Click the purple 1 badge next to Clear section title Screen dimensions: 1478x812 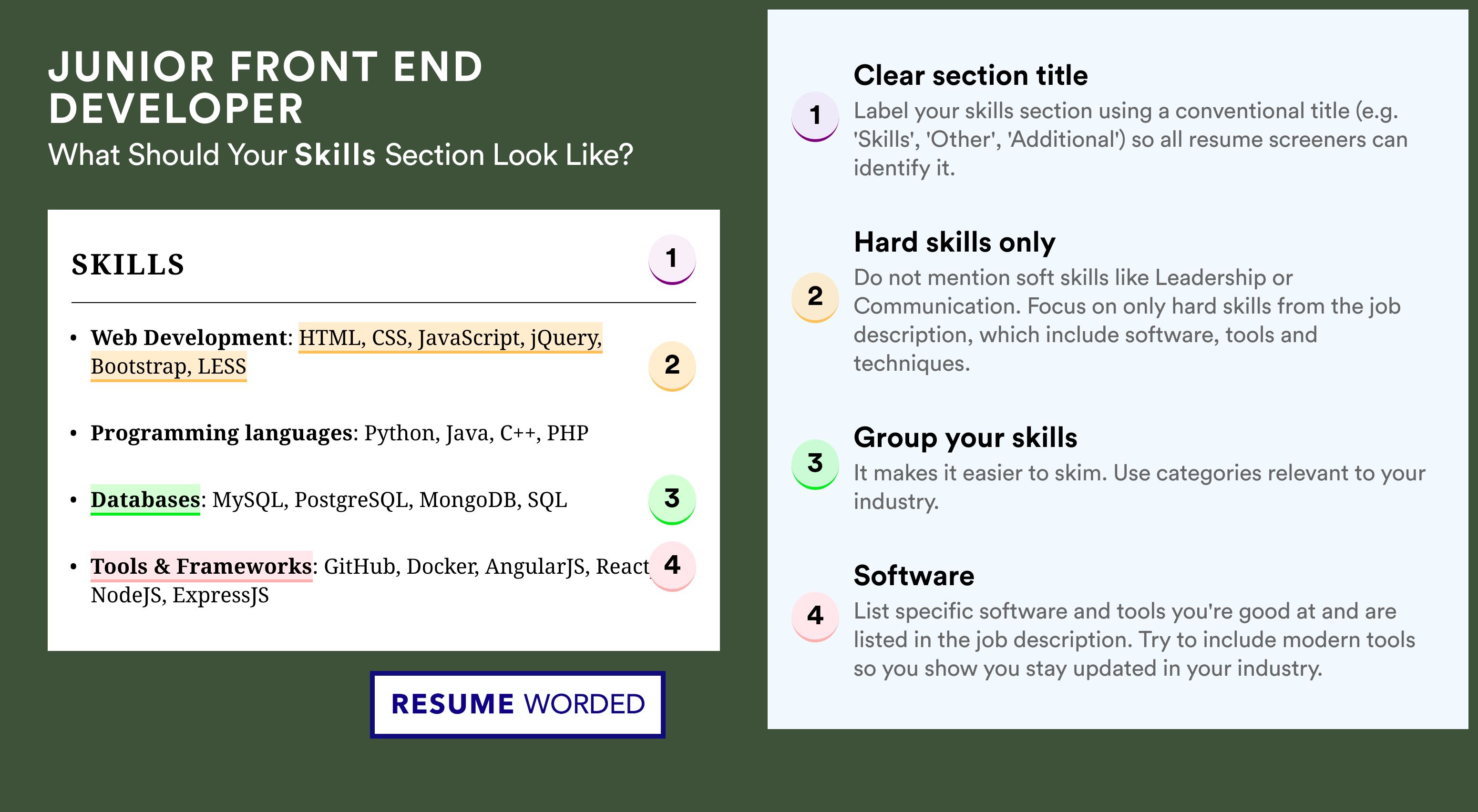coord(815,116)
